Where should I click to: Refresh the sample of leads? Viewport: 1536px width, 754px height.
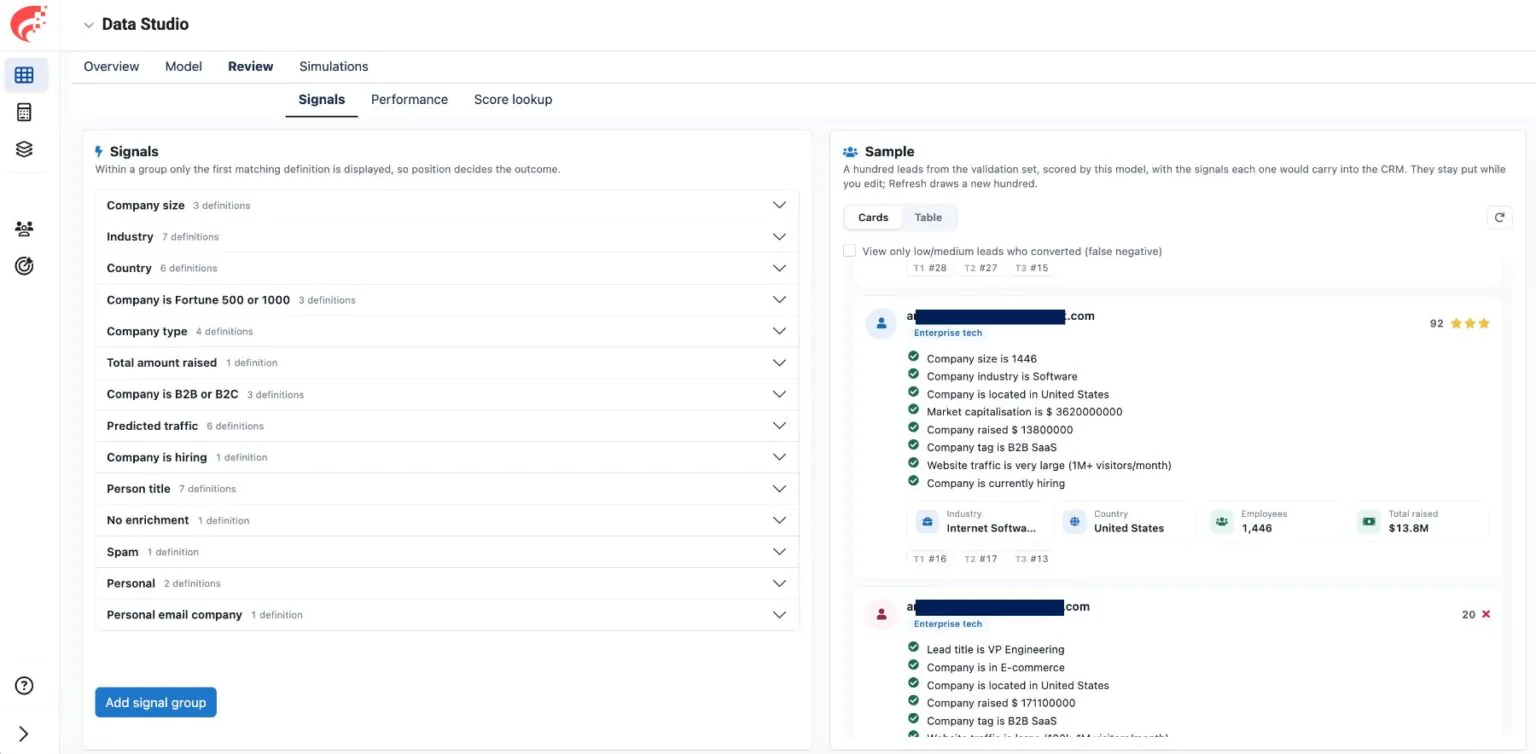[1499, 217]
